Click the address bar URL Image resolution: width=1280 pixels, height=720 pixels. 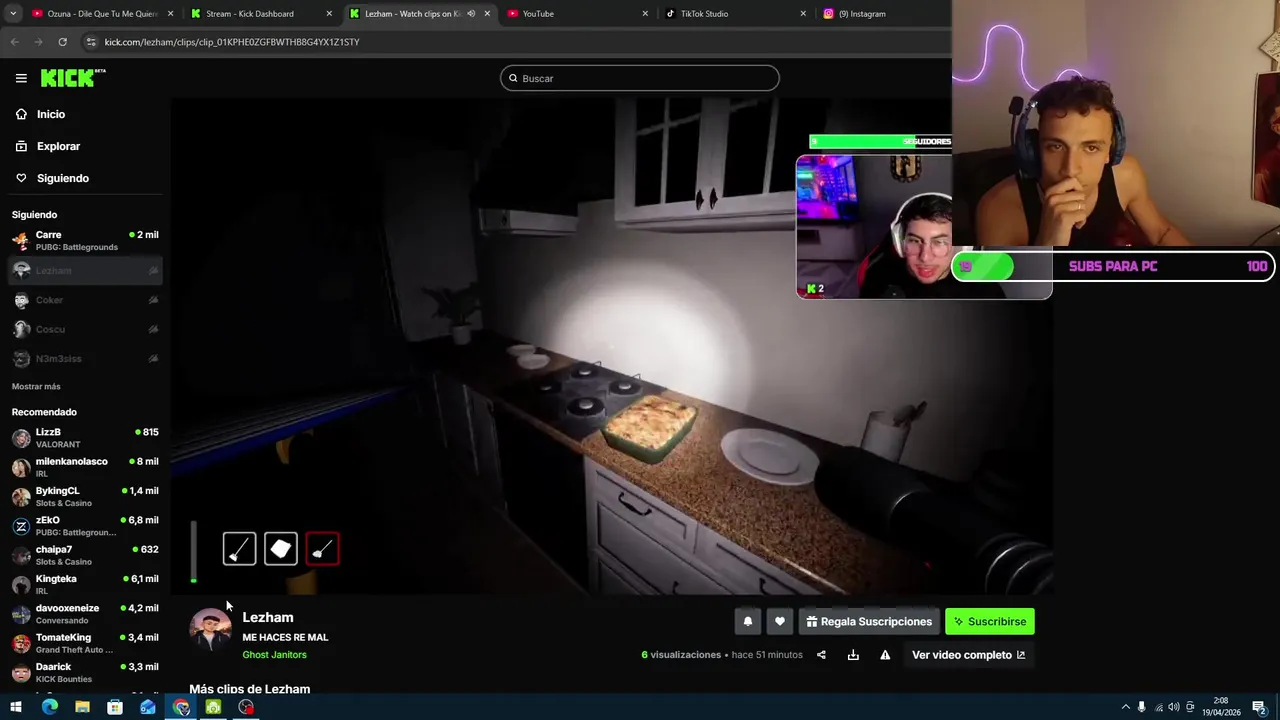(x=232, y=42)
